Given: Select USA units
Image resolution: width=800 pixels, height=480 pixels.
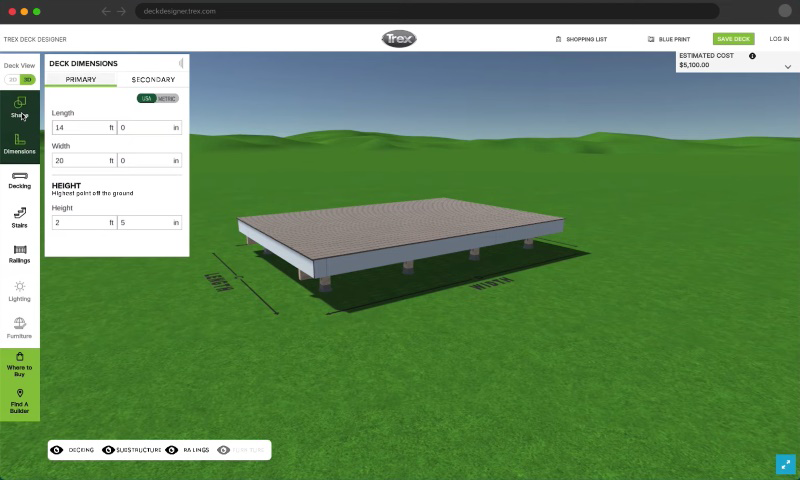Looking at the screenshot, I should 146,98.
